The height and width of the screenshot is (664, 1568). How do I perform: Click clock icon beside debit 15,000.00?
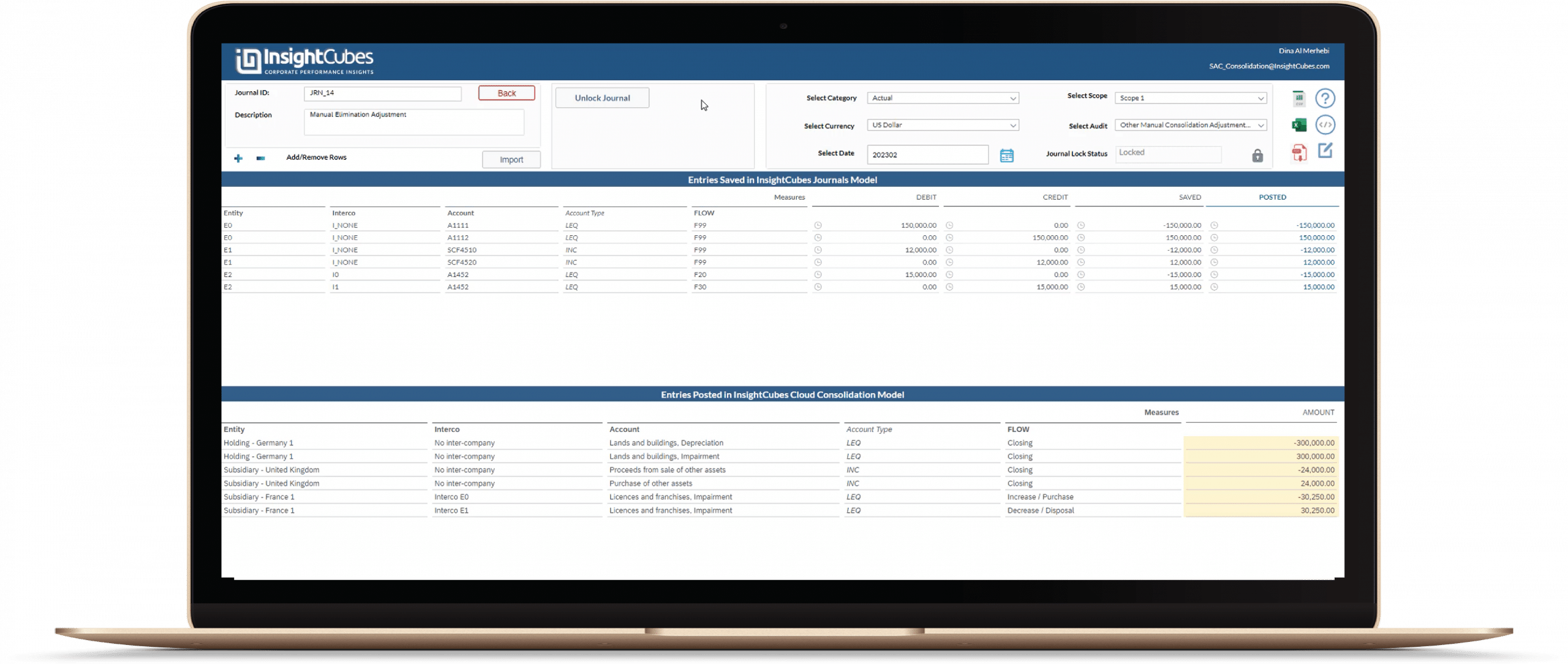818,274
